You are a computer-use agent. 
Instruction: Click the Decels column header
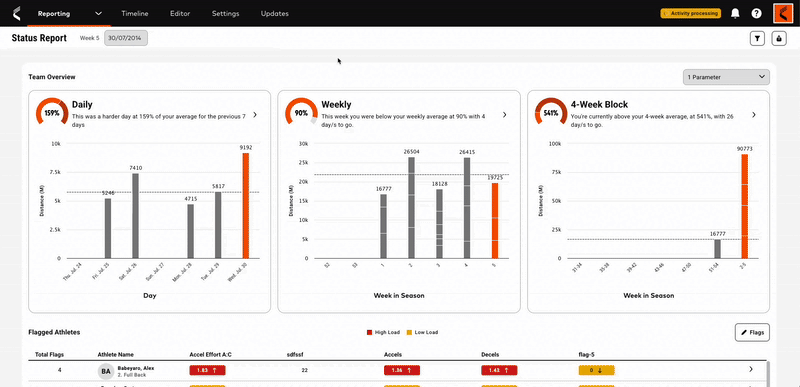tap(490, 354)
